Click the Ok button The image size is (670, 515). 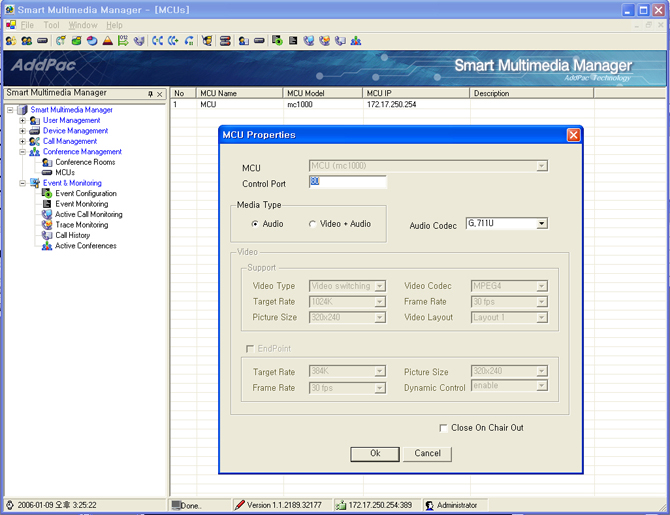[x=375, y=453]
